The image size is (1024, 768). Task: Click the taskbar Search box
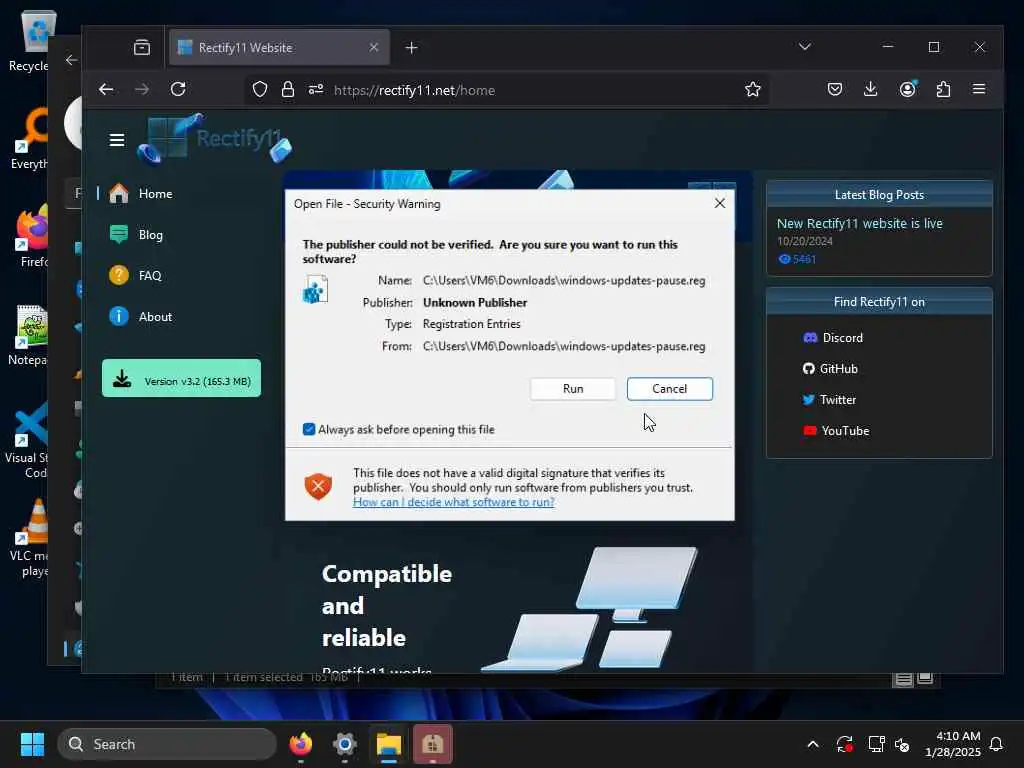coord(167,744)
